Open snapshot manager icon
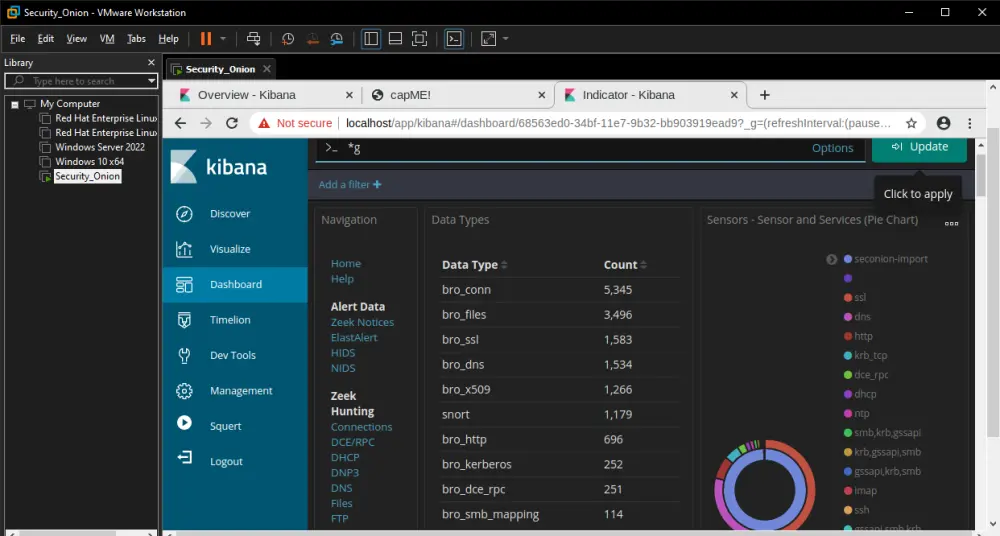The image size is (1000, 536). (x=337, y=39)
